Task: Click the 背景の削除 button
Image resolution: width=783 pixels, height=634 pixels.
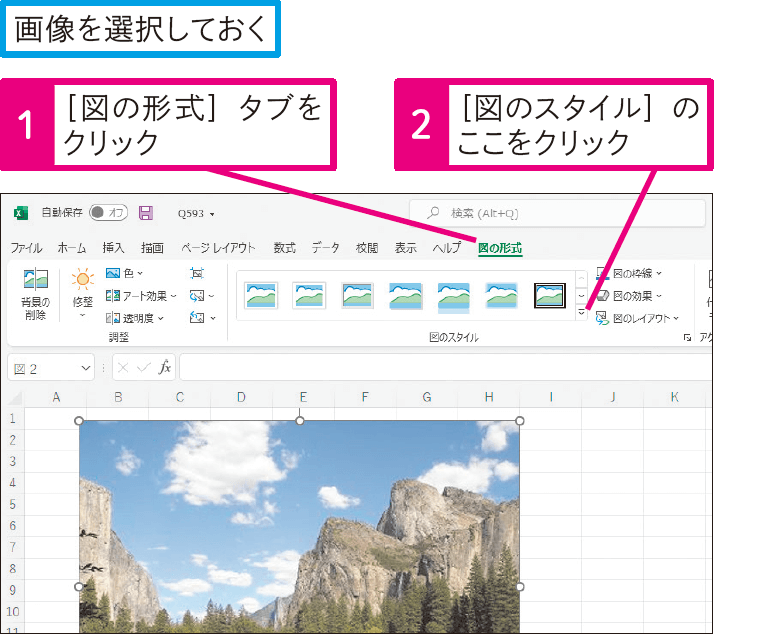Action: tap(35, 295)
